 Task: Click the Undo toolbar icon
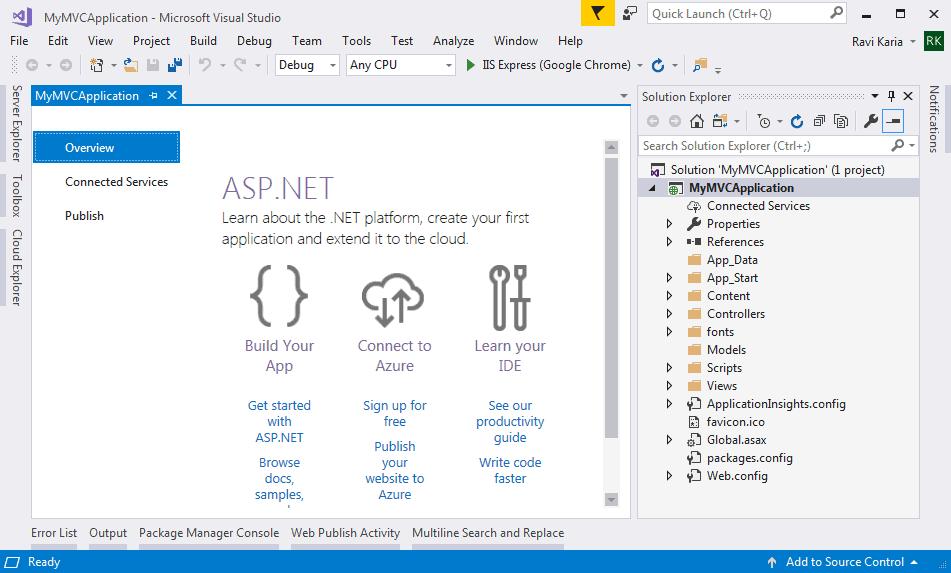206,65
